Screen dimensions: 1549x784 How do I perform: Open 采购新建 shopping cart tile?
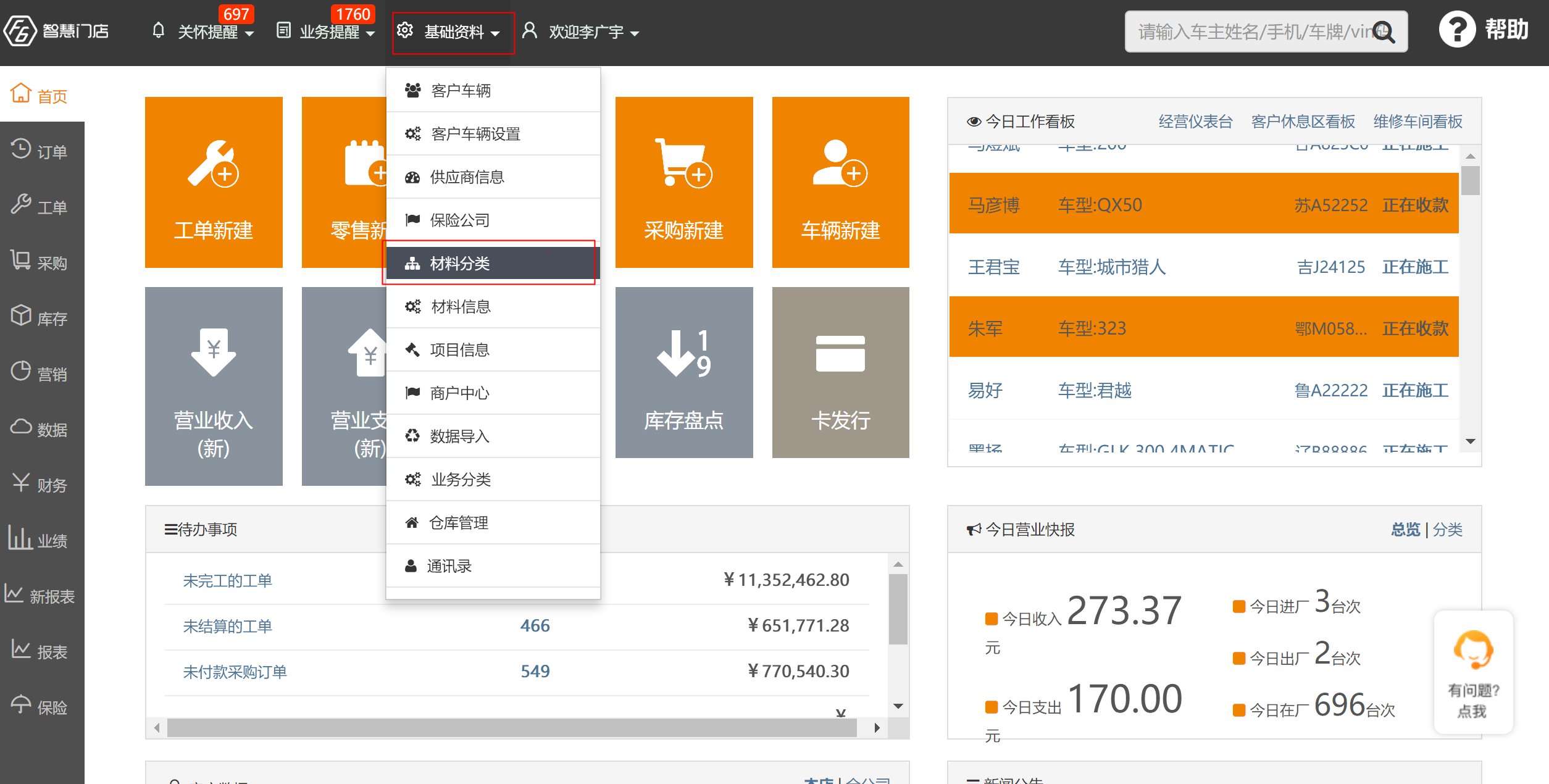[684, 182]
